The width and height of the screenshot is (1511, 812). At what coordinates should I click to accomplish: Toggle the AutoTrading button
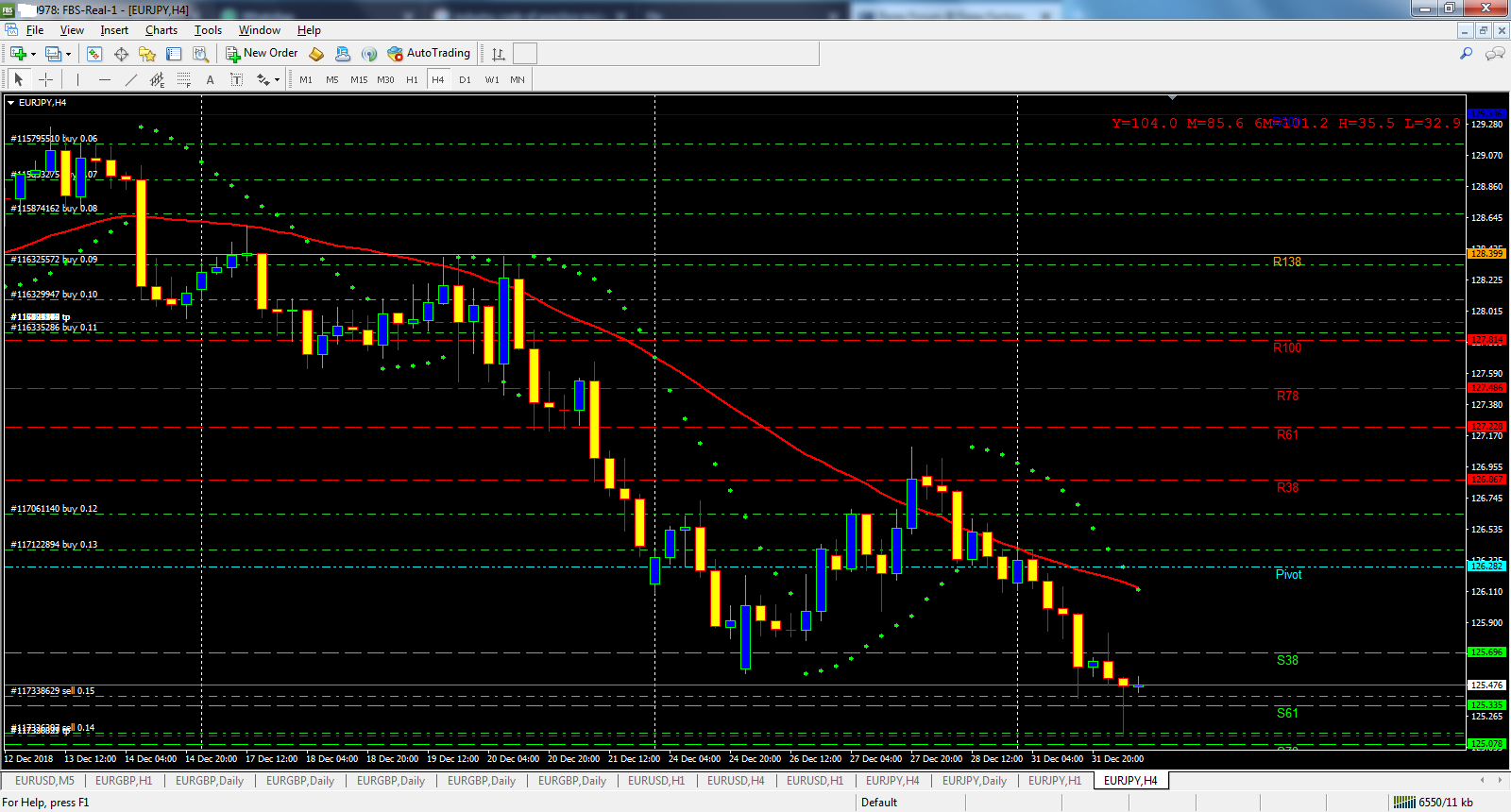[429, 53]
